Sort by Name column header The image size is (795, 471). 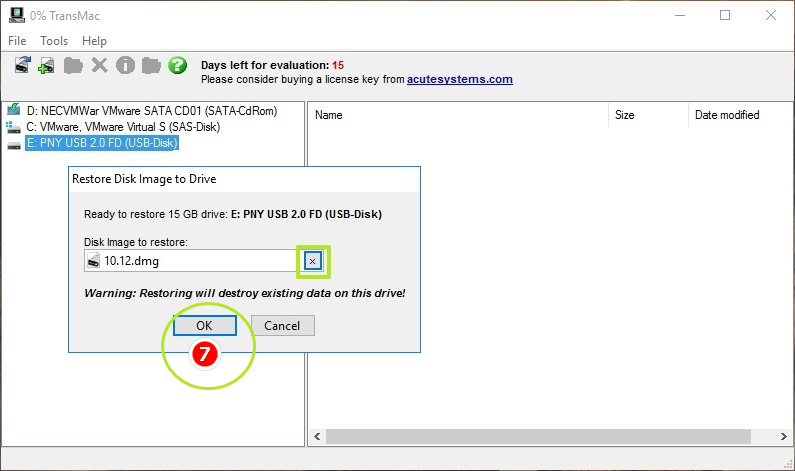coord(329,115)
